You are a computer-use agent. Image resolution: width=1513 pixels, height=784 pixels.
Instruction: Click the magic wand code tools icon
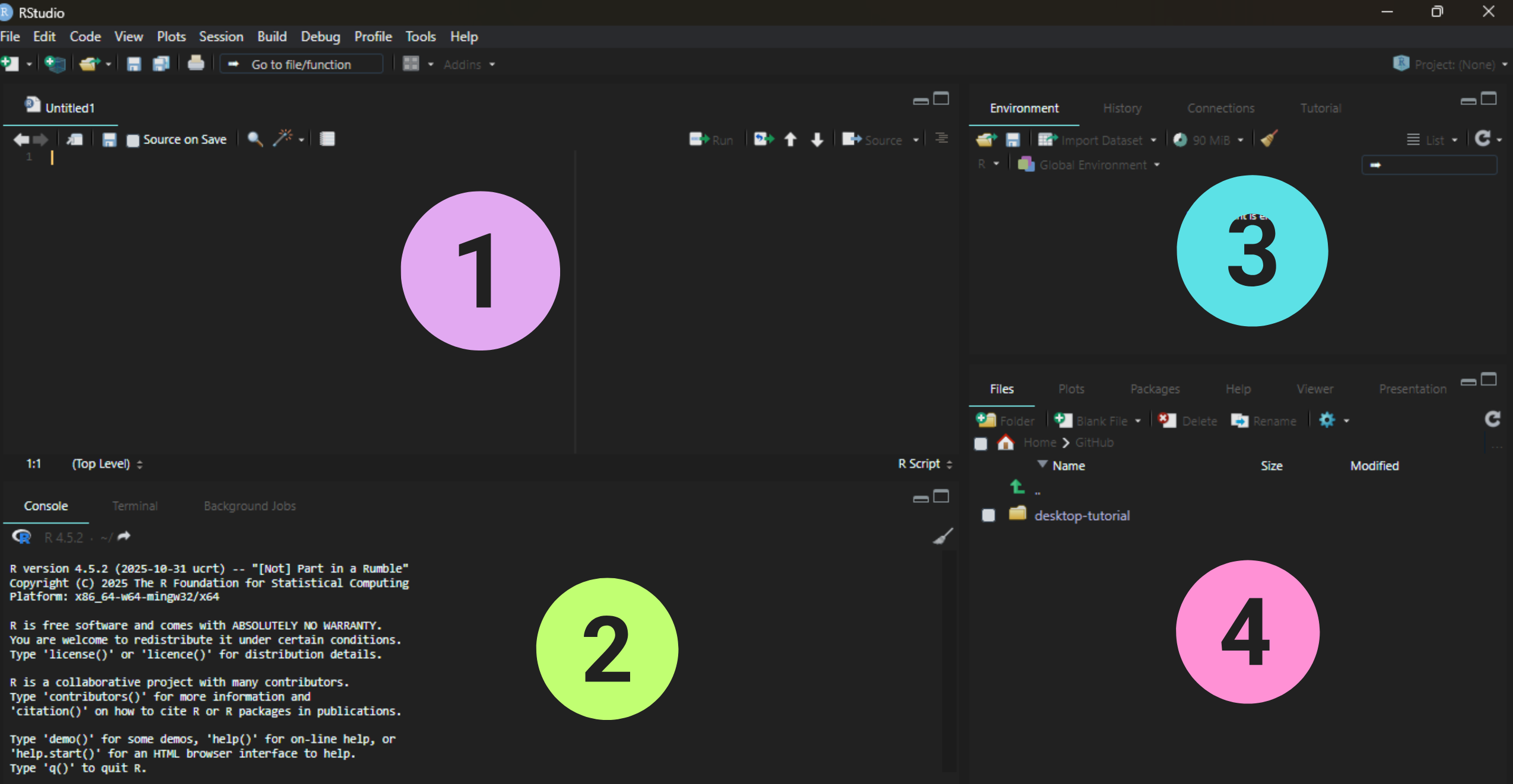282,139
